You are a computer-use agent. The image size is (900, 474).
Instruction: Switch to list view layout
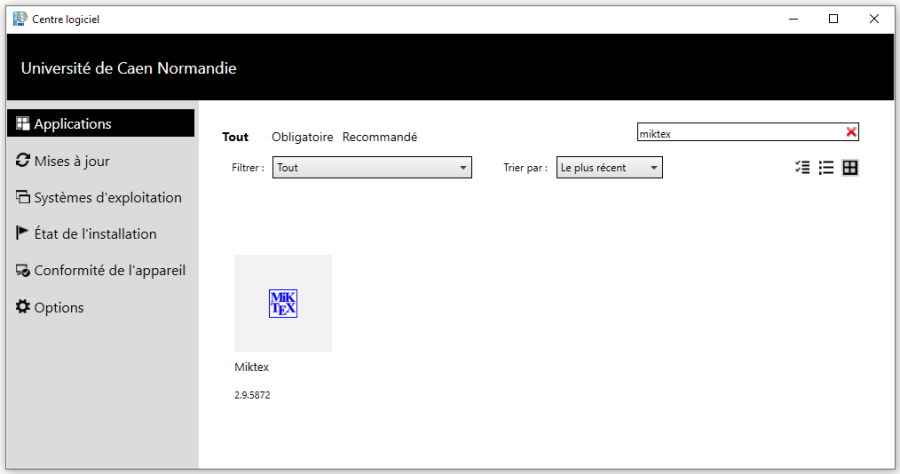coord(826,168)
